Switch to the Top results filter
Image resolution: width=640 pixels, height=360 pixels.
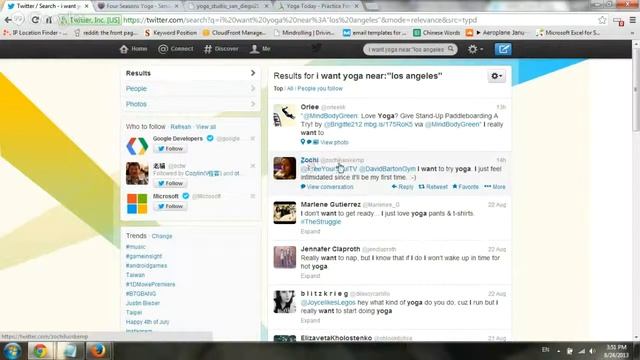[x=278, y=89]
